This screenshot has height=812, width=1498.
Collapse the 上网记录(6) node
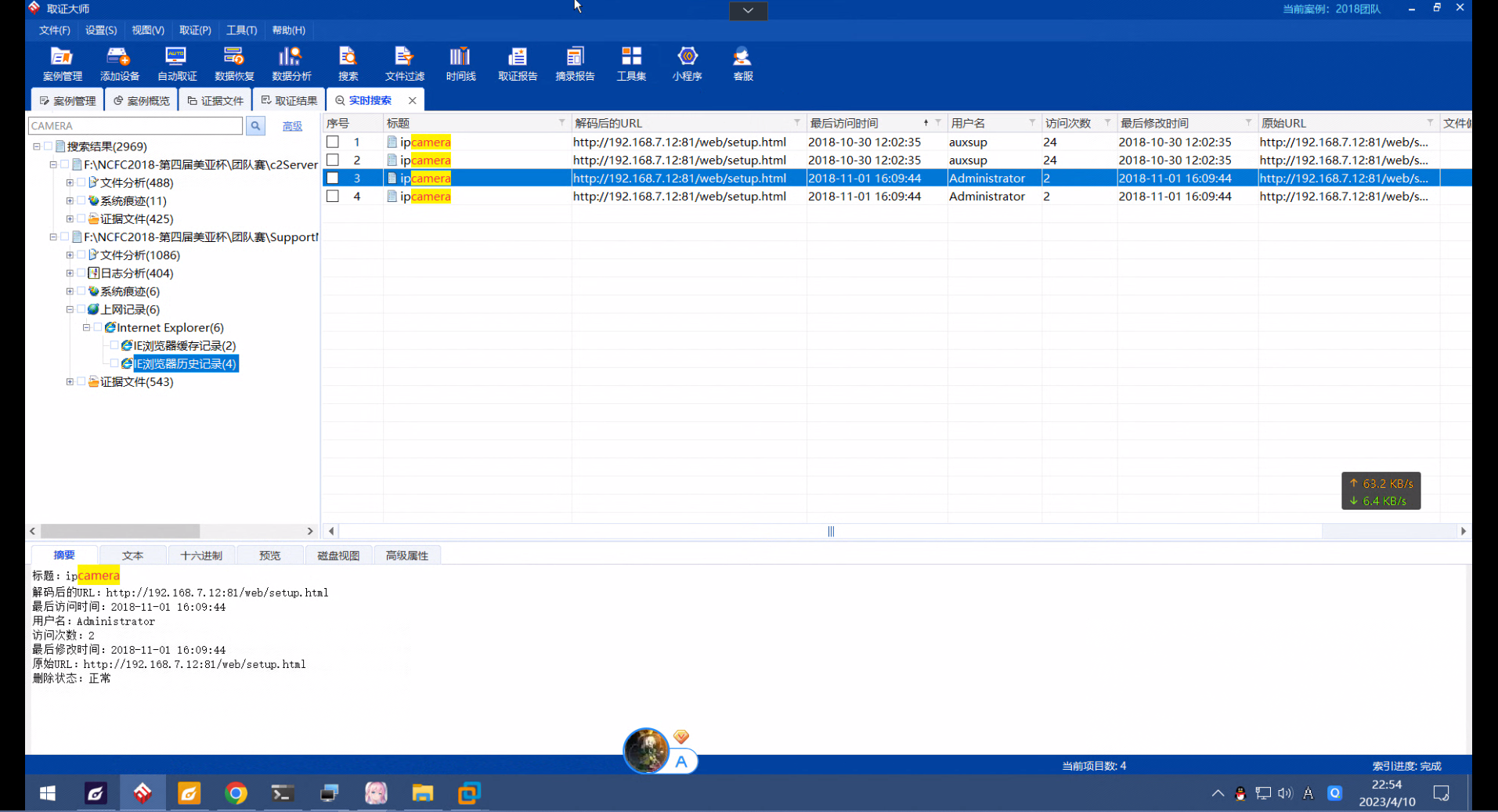tap(70, 309)
